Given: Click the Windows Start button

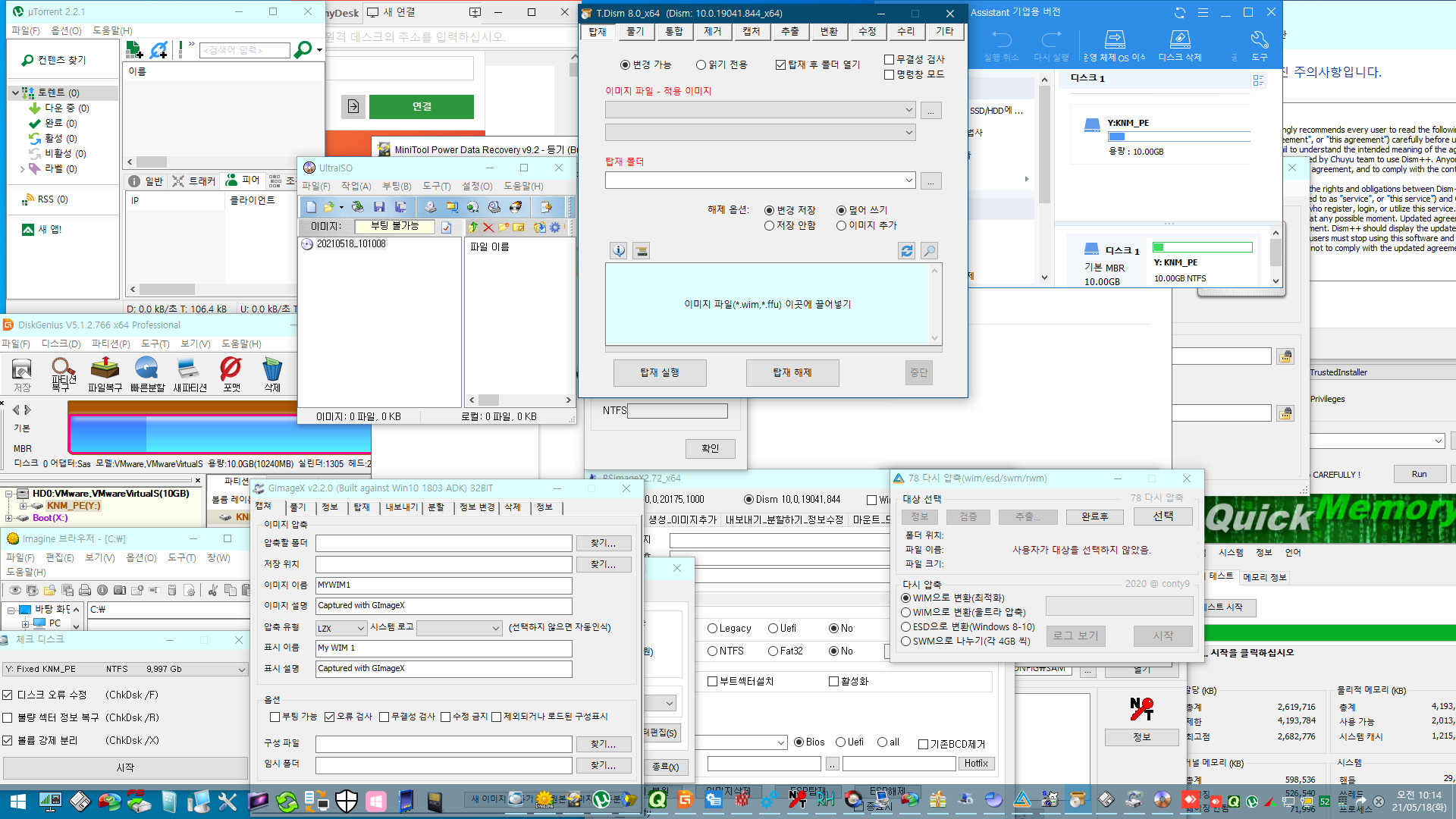Looking at the screenshot, I should (x=18, y=801).
